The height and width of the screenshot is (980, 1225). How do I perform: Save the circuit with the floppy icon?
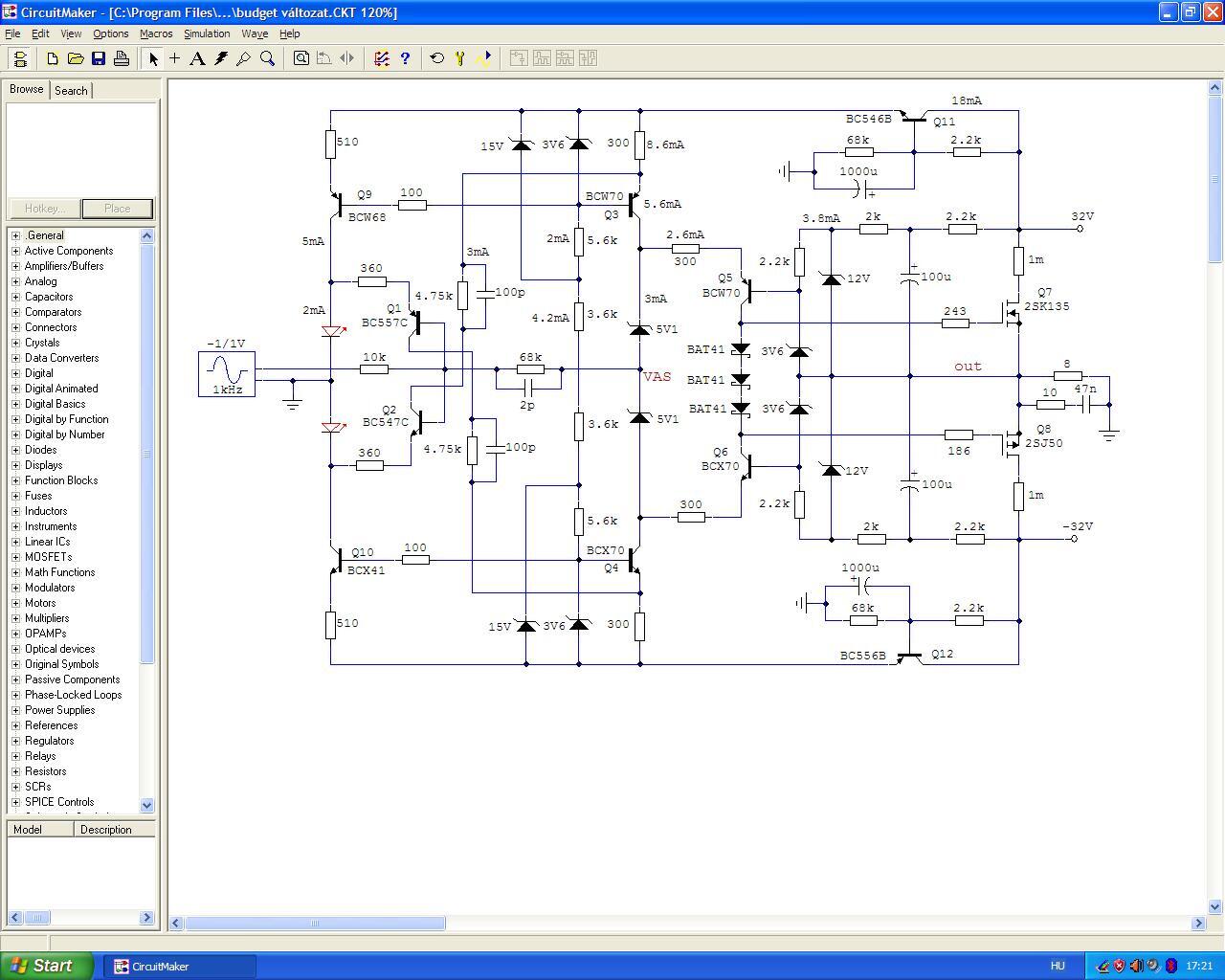(x=99, y=58)
